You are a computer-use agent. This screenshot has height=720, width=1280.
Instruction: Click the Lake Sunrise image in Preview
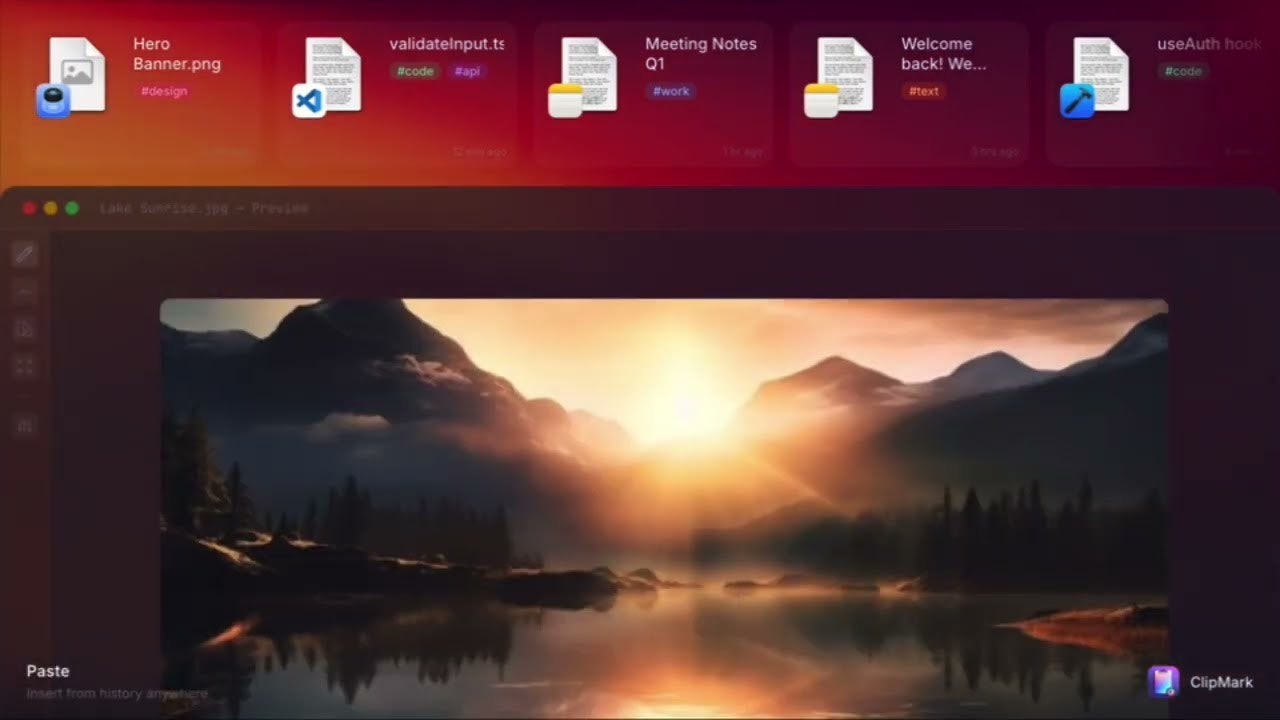(664, 500)
